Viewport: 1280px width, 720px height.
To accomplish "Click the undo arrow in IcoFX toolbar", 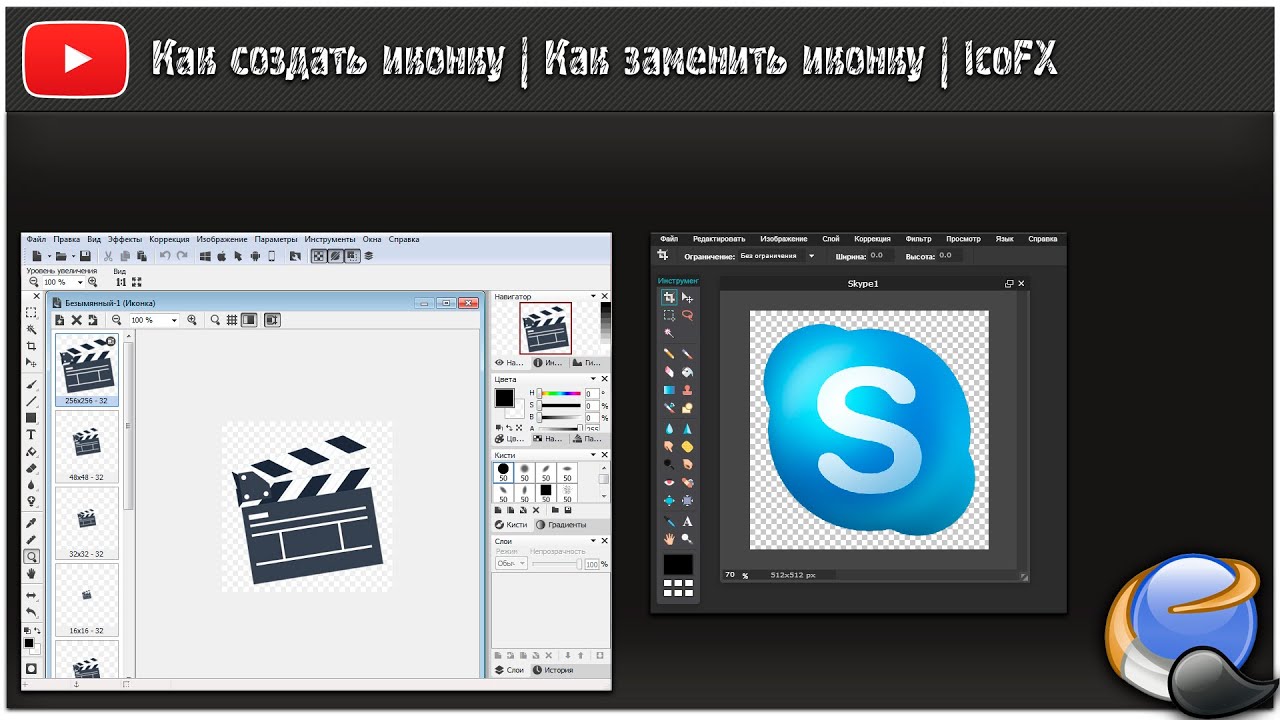I will point(165,256).
